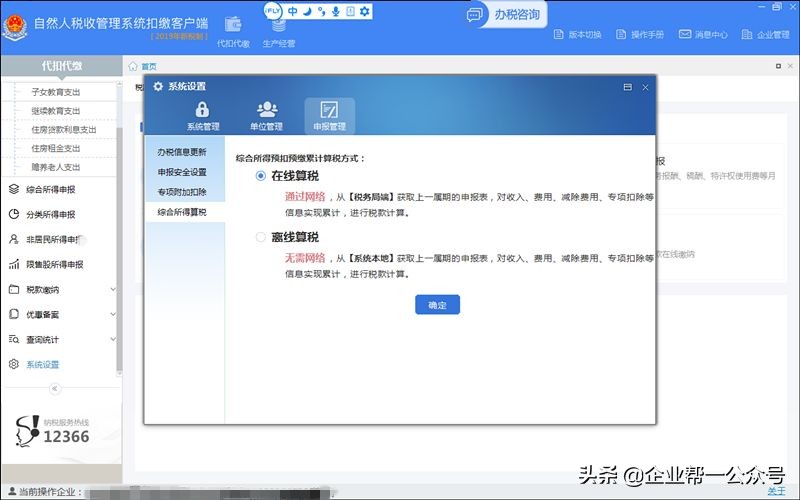The height and width of the screenshot is (500, 800).
Task: Select 住房租金支出 in sidebar
Action: (56, 148)
